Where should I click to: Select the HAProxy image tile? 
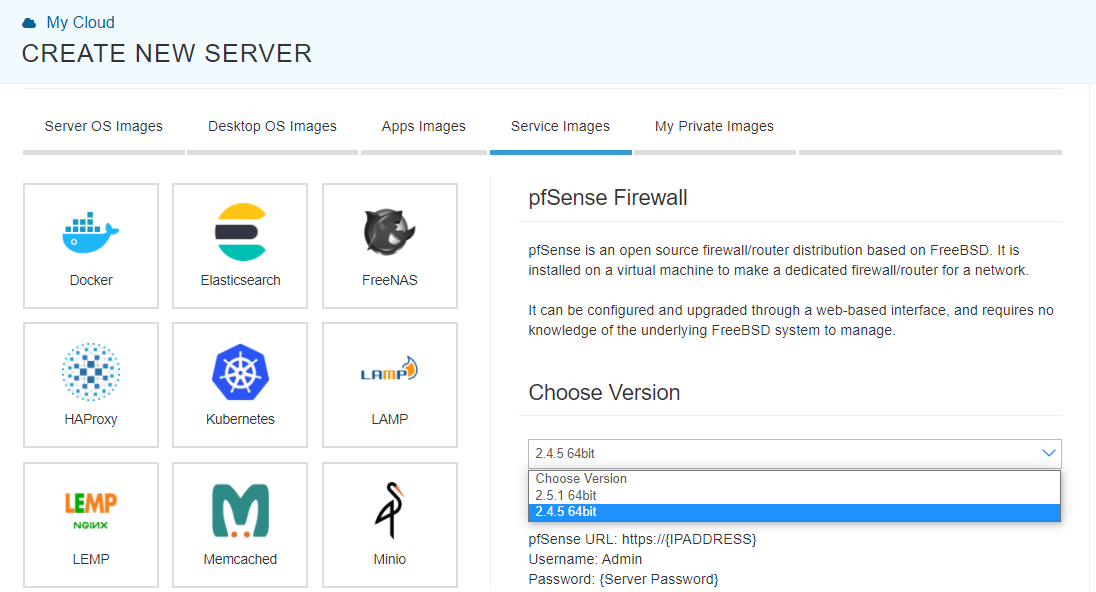[x=91, y=384]
